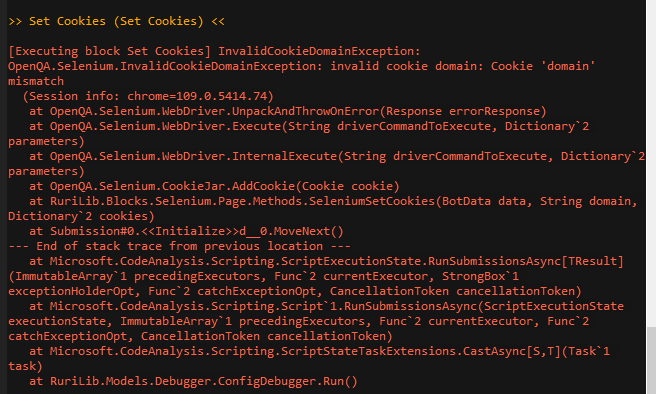The height and width of the screenshot is (394, 656).
Task: Click the 'Dictionary`2 cookies)' continuation line
Action: (81, 216)
